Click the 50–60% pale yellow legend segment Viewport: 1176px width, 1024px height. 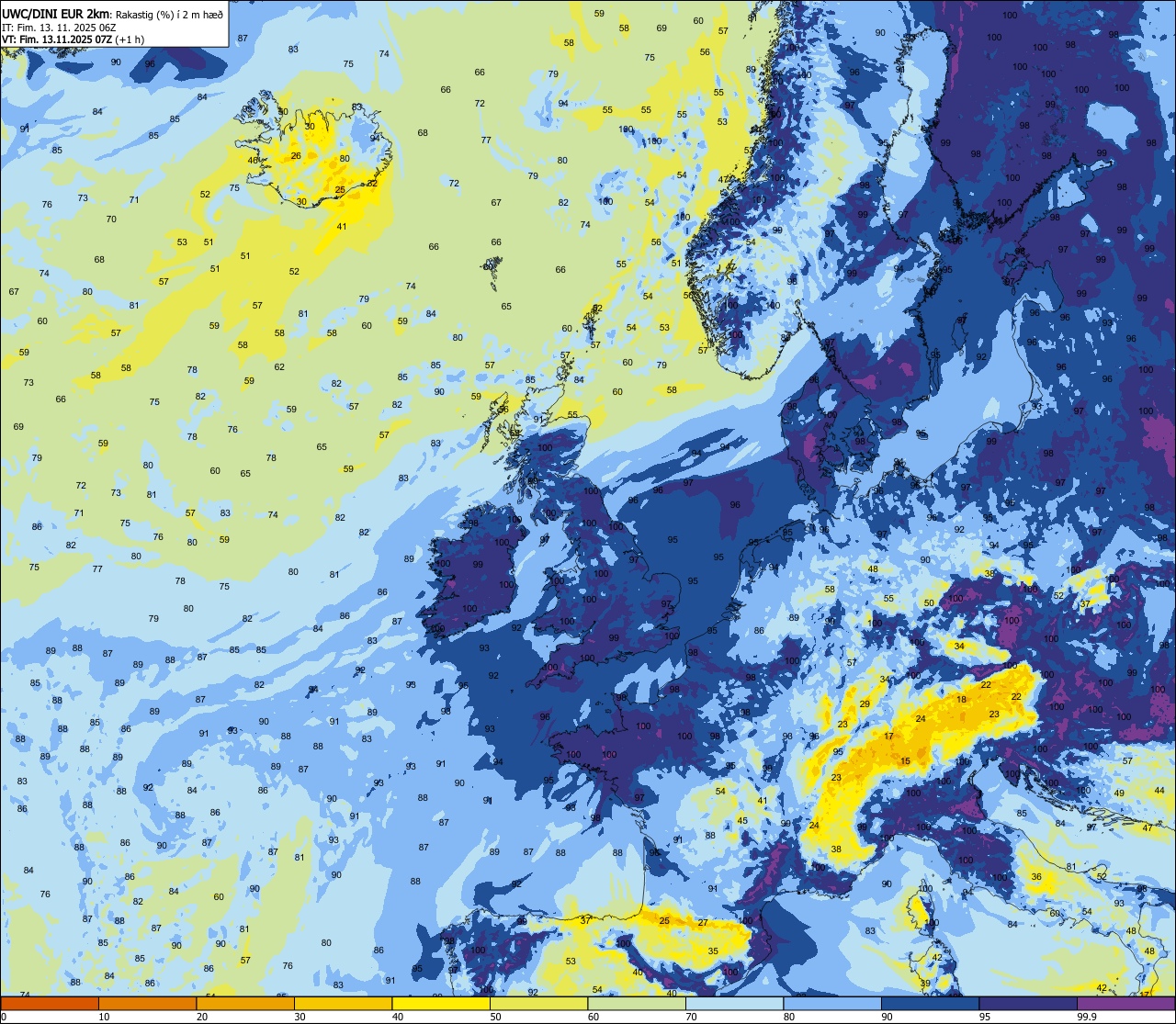[x=538, y=1003]
